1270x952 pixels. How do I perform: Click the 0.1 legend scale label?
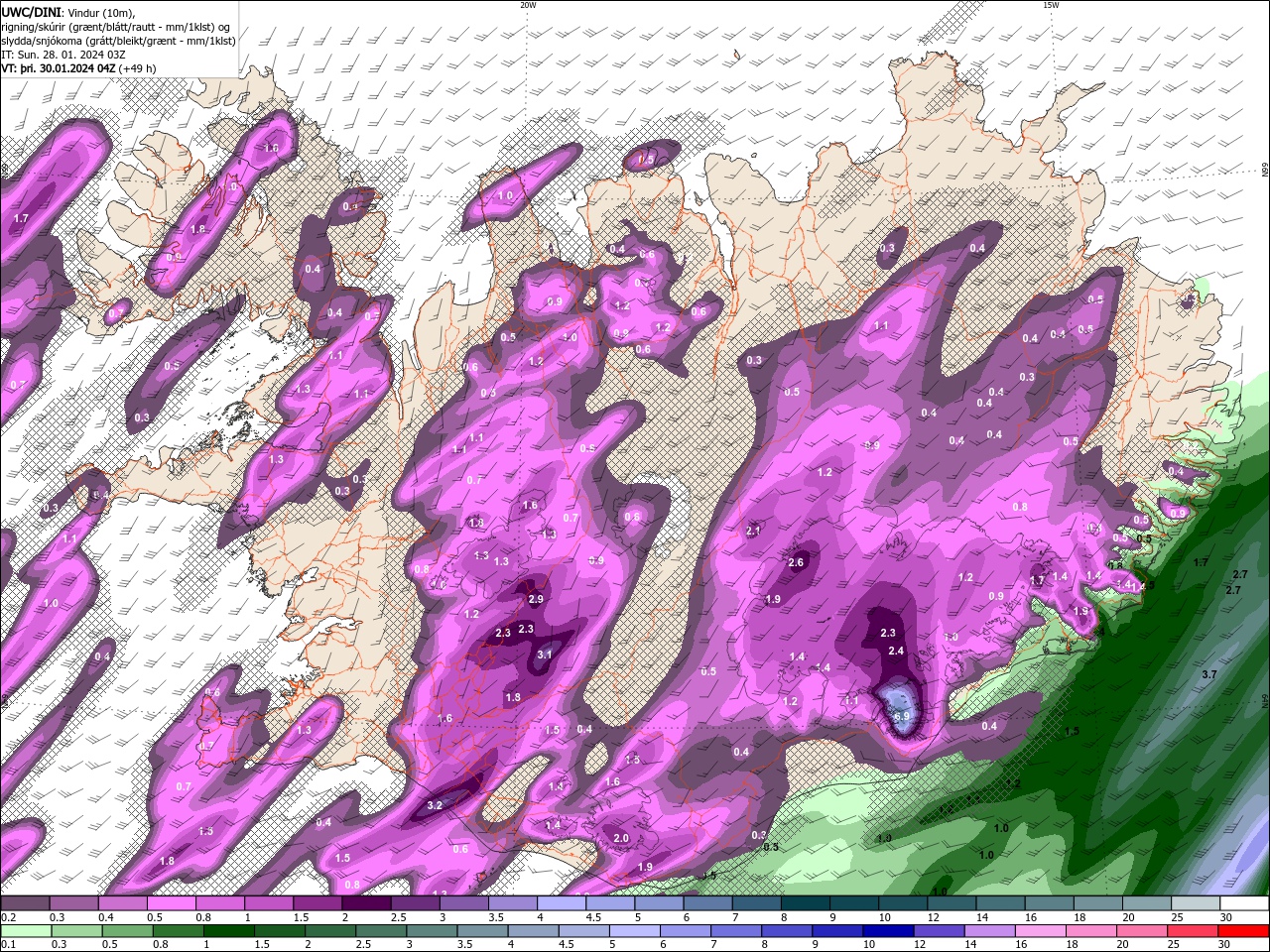(x=7, y=944)
